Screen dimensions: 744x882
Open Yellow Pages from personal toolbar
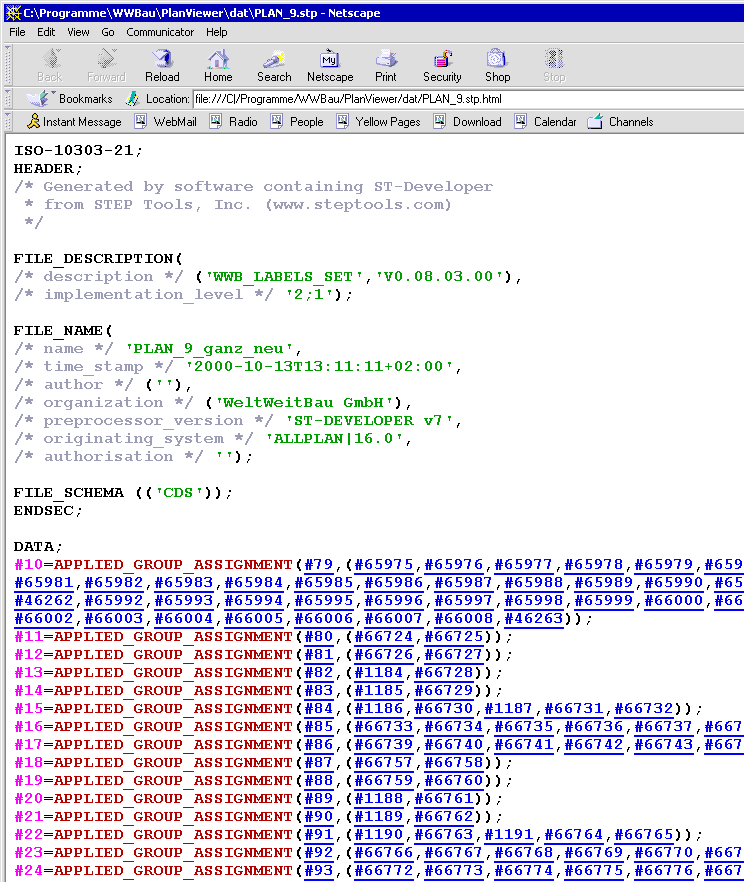[378, 122]
